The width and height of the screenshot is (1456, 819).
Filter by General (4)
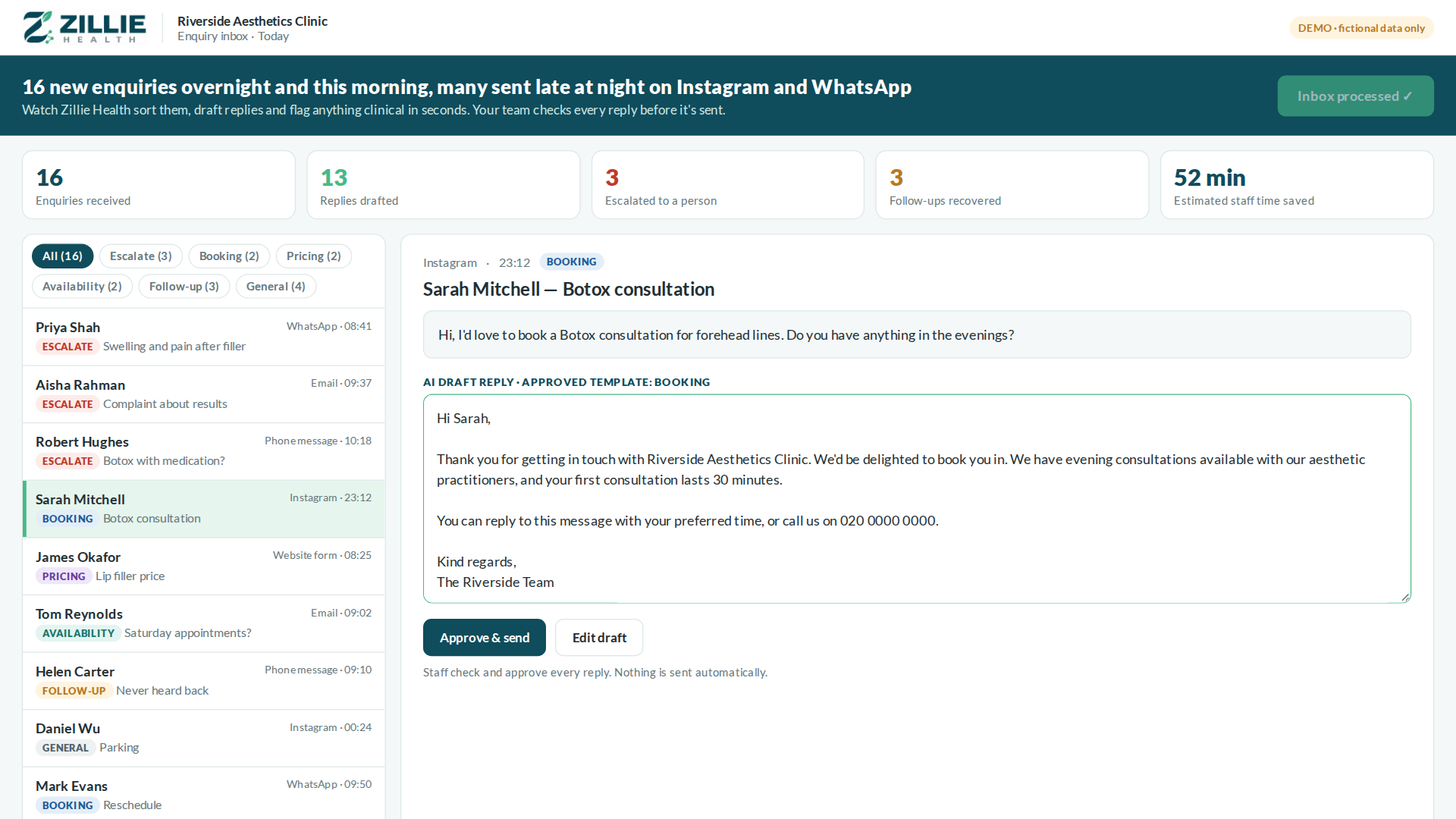[276, 287]
